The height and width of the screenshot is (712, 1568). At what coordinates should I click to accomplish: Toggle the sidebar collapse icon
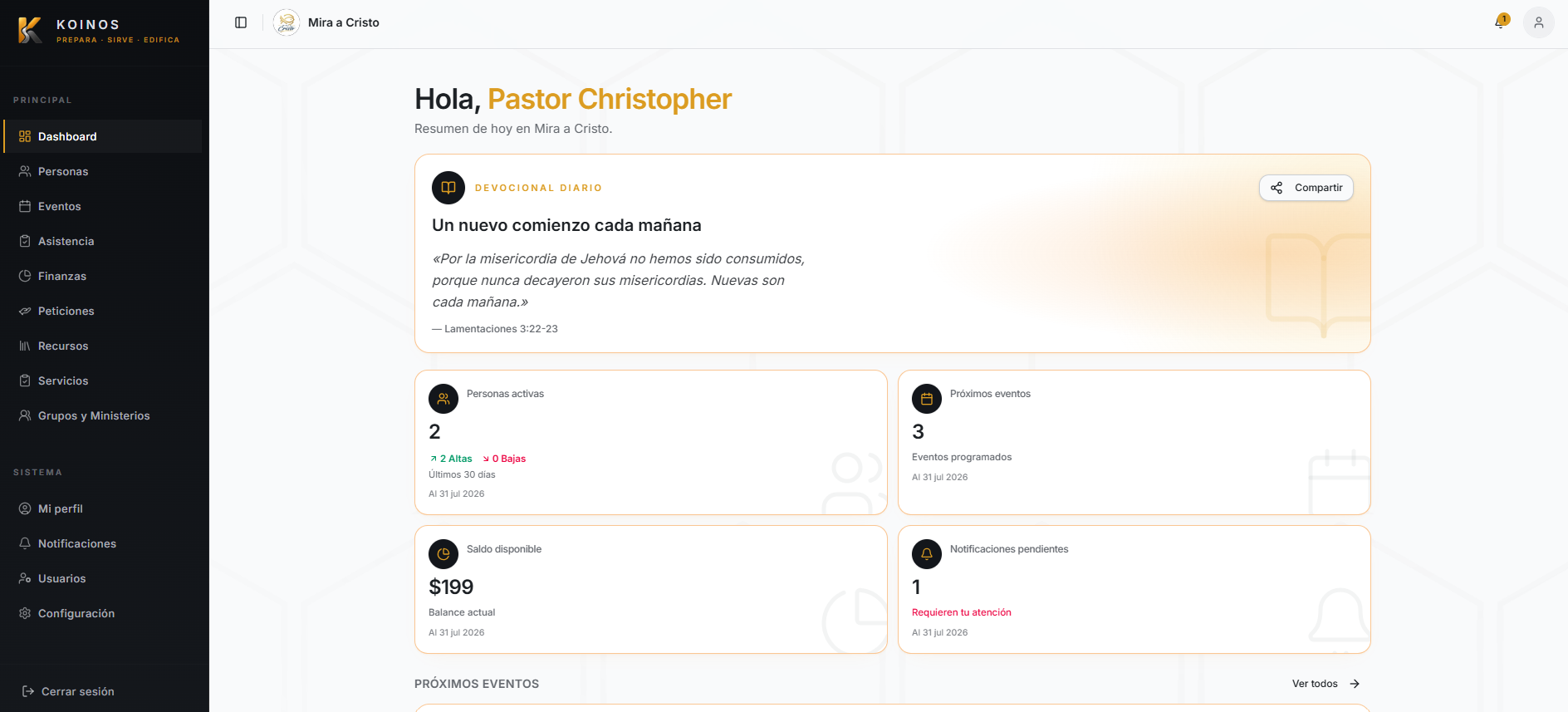coord(241,22)
